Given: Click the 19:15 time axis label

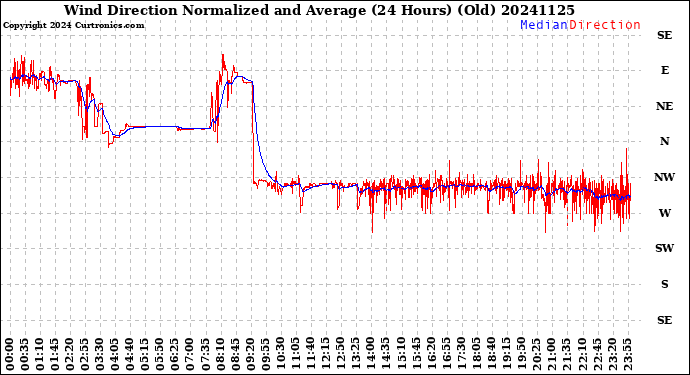Looking at the screenshot, I should tap(506, 354).
